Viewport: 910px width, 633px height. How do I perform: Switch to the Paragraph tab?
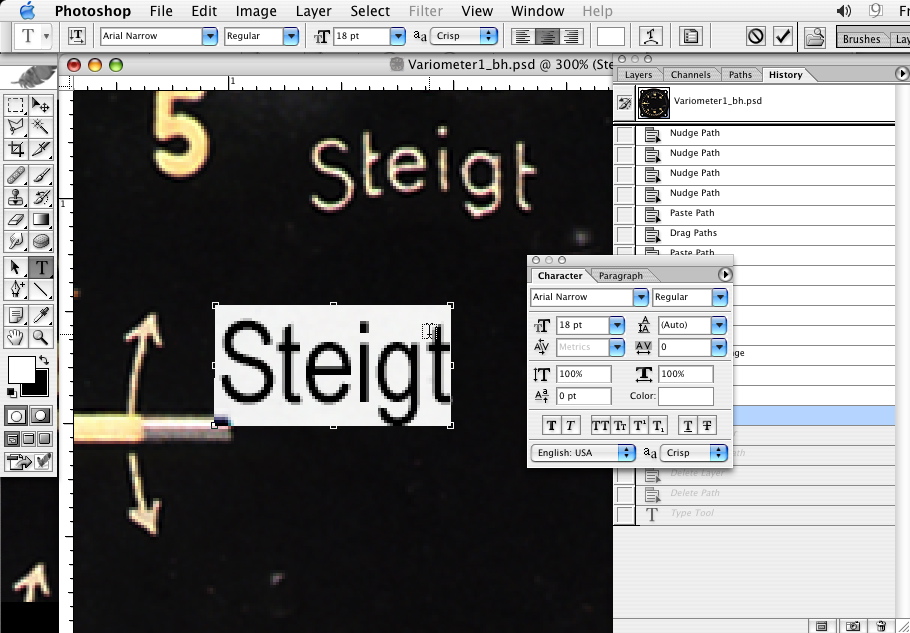pos(620,275)
